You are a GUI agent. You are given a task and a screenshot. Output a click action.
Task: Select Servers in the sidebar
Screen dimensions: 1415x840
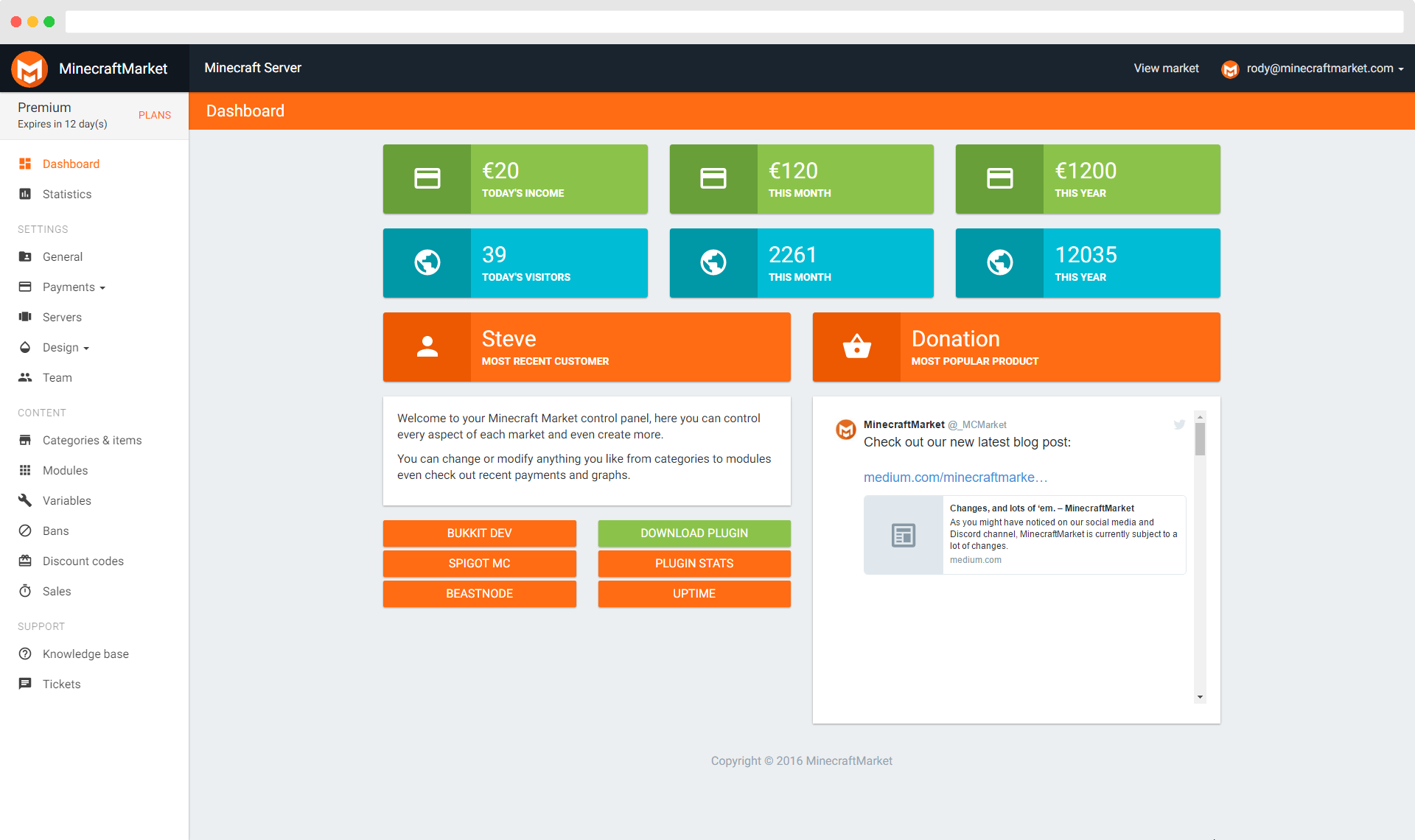click(62, 317)
